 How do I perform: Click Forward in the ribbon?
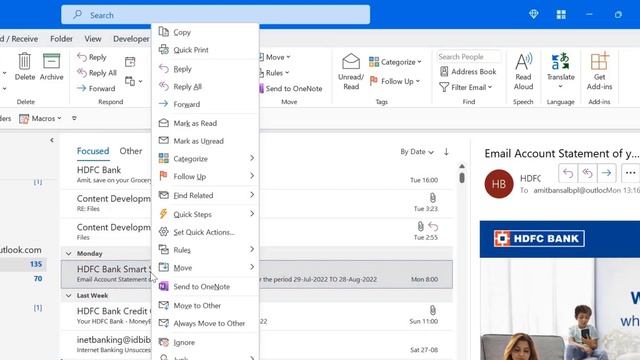pos(96,88)
